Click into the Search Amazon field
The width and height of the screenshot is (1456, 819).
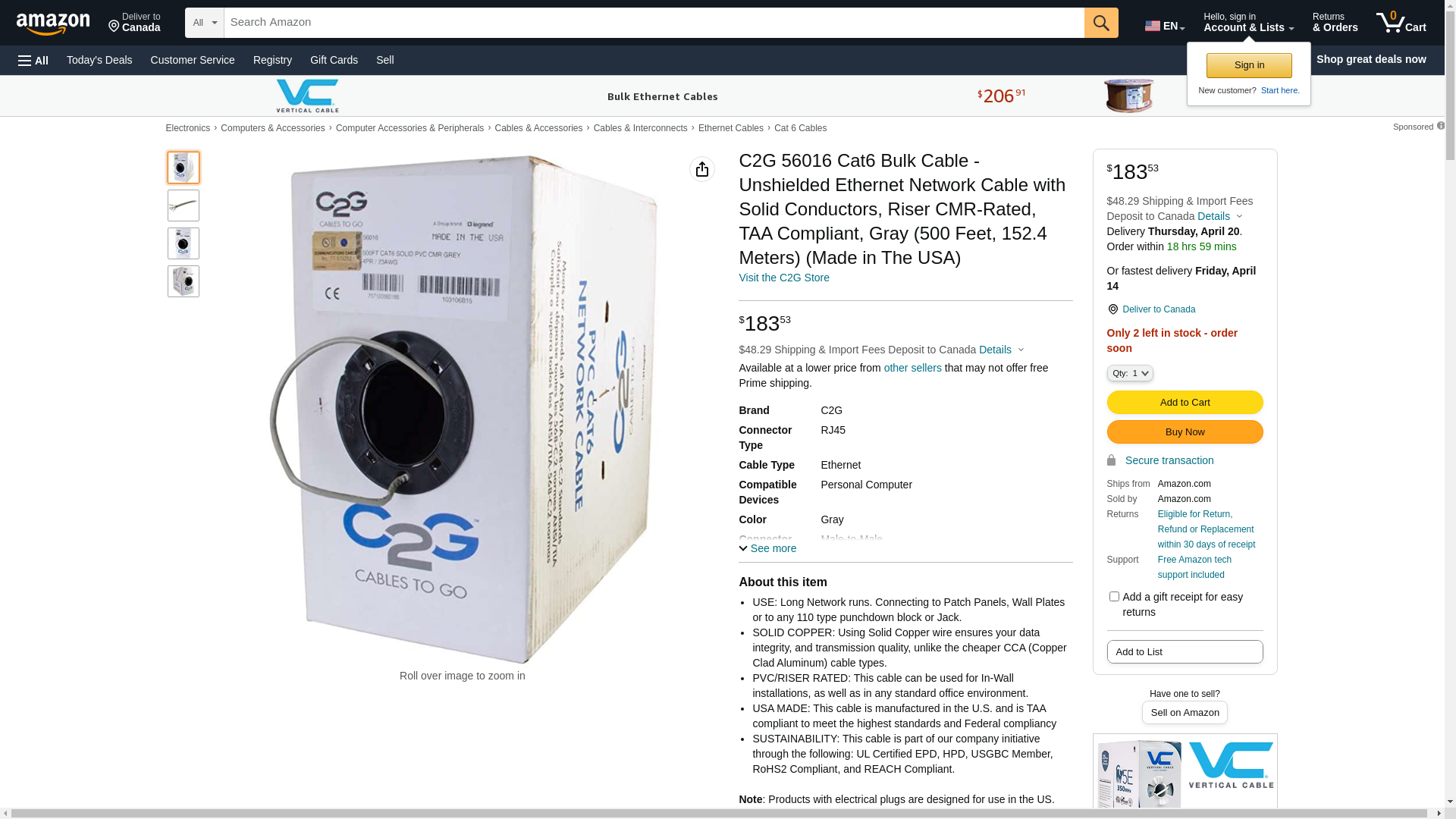coord(654,23)
